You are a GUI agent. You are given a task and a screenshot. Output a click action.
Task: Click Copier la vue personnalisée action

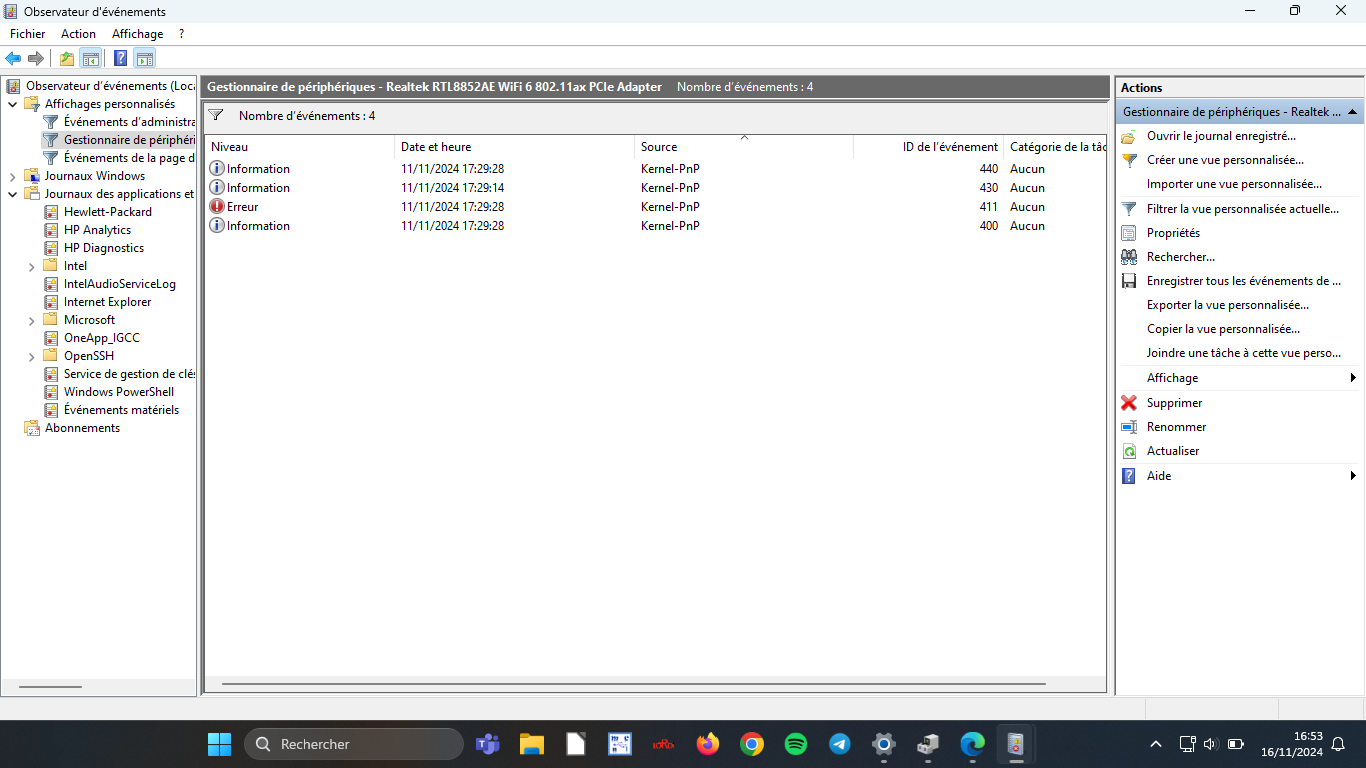(x=1223, y=329)
